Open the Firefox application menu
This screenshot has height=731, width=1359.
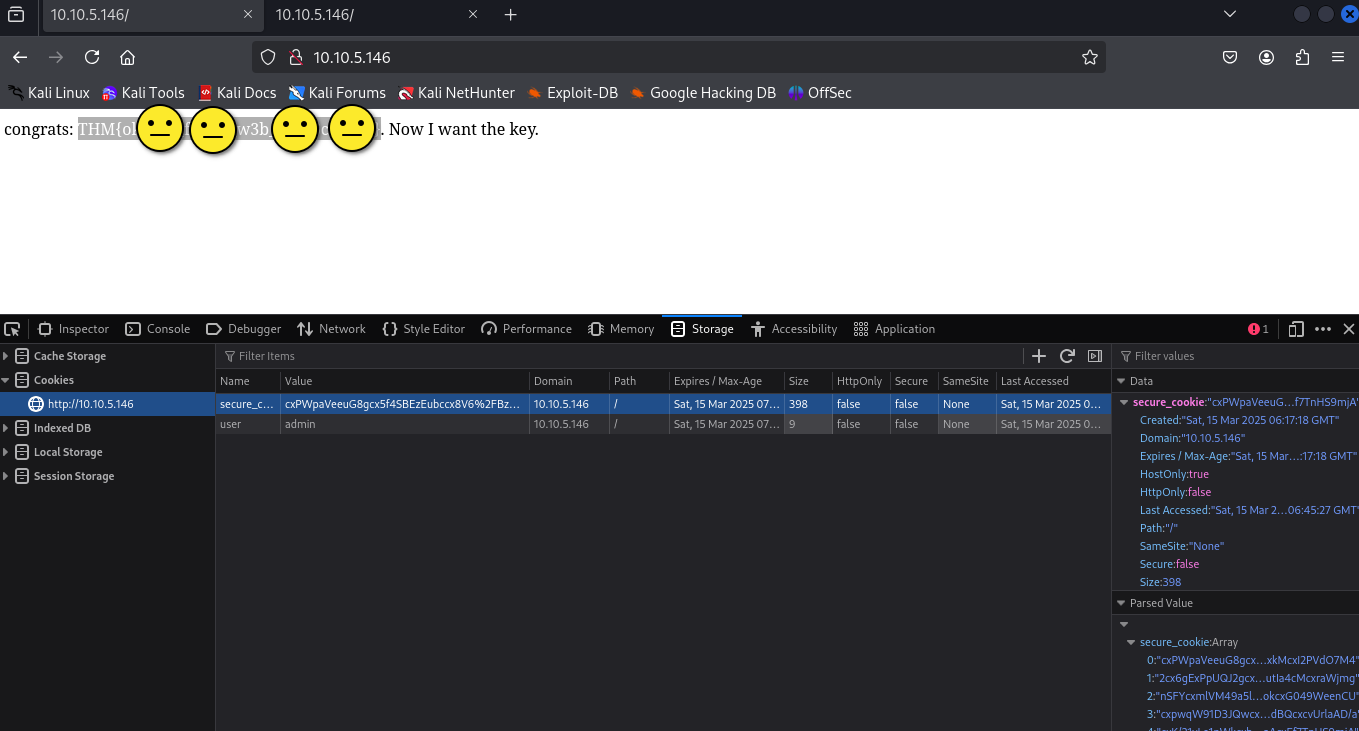coord(1338,58)
